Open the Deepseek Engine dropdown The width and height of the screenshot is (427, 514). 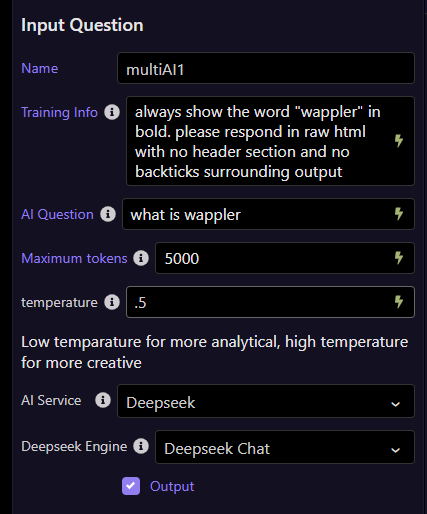285,447
